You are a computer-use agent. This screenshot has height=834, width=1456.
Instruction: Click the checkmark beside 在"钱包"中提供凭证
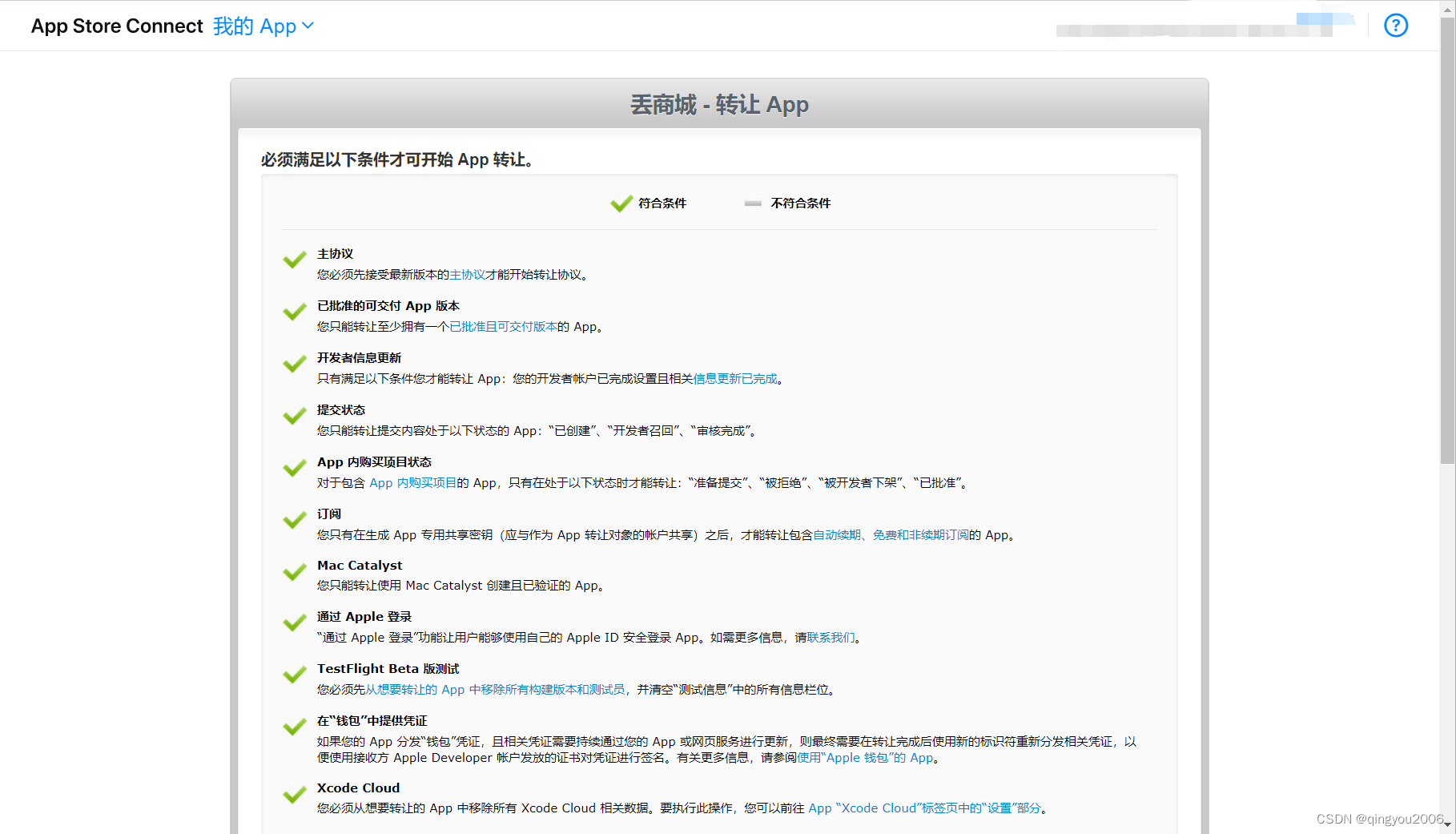tap(295, 727)
